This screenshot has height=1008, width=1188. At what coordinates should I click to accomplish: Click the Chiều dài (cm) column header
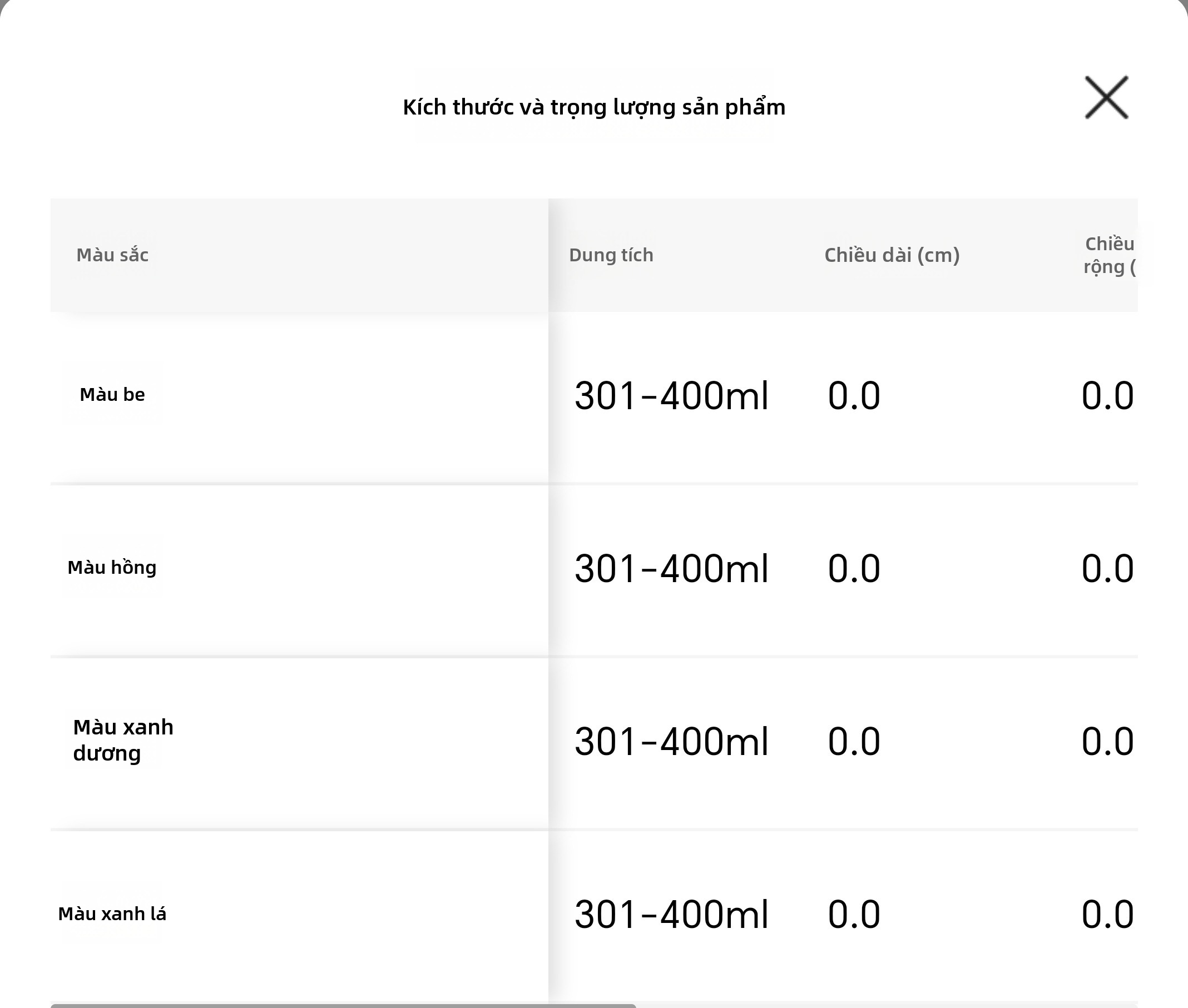[892, 255]
